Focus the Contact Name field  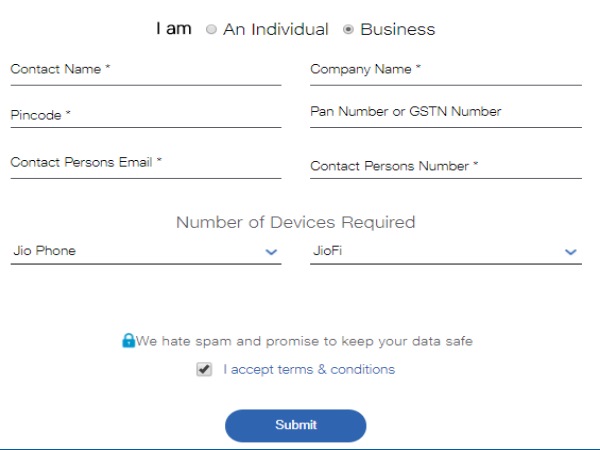(145, 70)
